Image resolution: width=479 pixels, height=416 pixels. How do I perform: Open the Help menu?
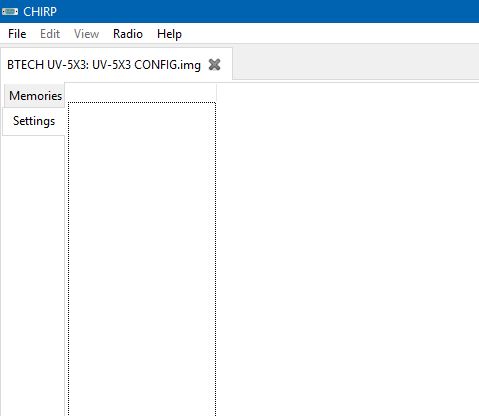(169, 34)
